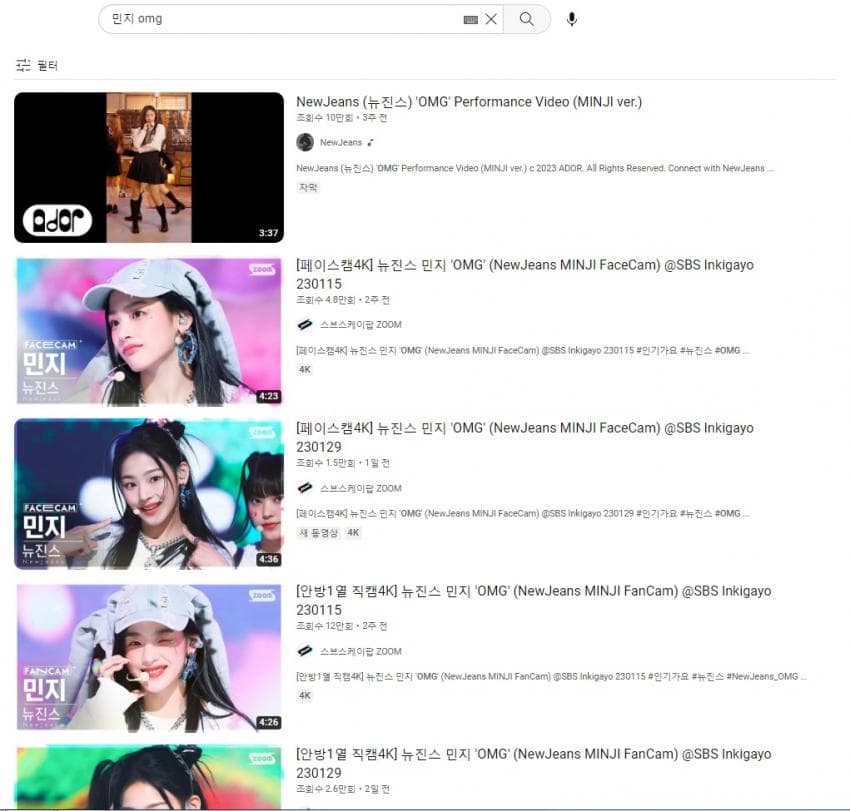Click the 스브스케이팝 ZOOM icon under FaceCam 230129
The image size is (850, 811).
pos(305,488)
